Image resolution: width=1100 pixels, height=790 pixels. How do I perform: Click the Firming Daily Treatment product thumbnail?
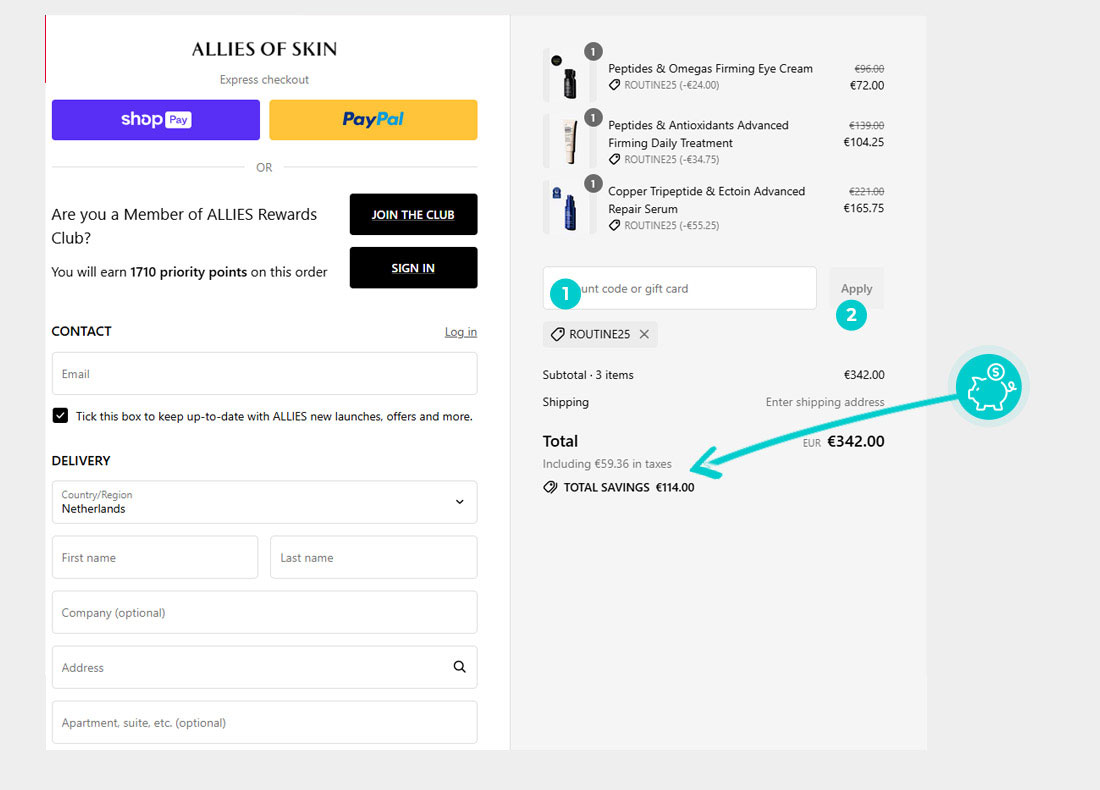tap(569, 142)
